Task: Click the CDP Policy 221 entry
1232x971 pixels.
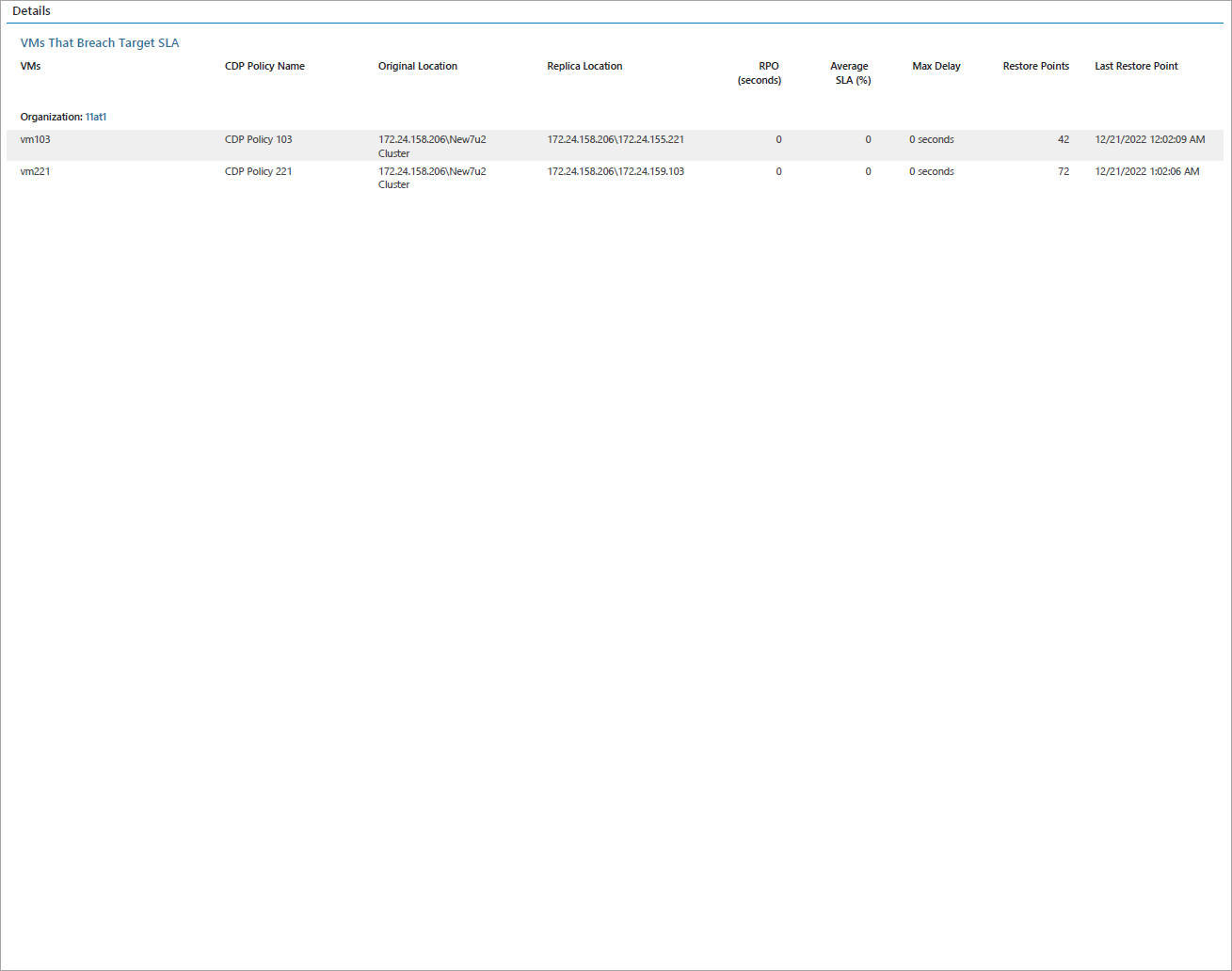Action: (258, 171)
